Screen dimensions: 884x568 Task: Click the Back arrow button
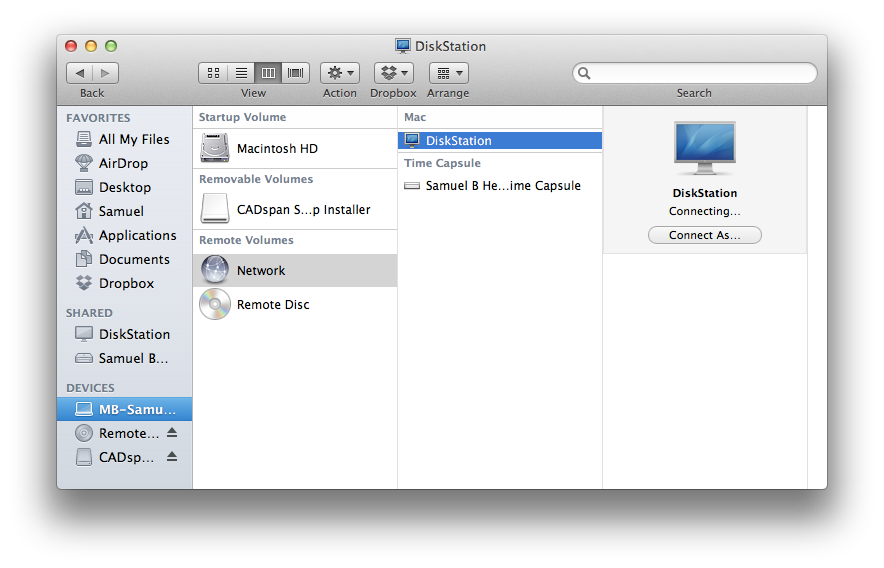79,73
